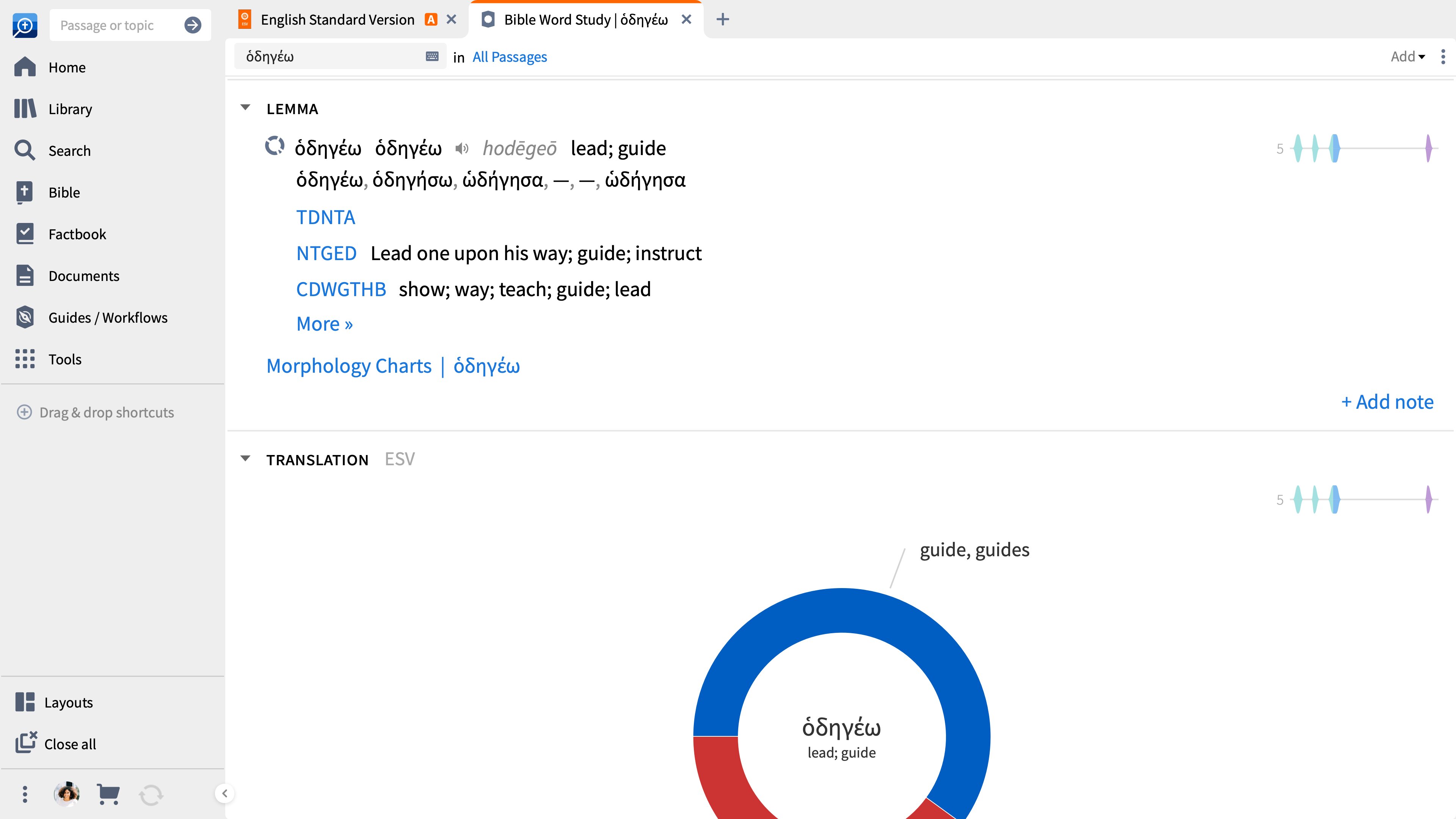Switch to English Standard Version tab
The height and width of the screenshot is (819, 1456).
click(x=337, y=20)
